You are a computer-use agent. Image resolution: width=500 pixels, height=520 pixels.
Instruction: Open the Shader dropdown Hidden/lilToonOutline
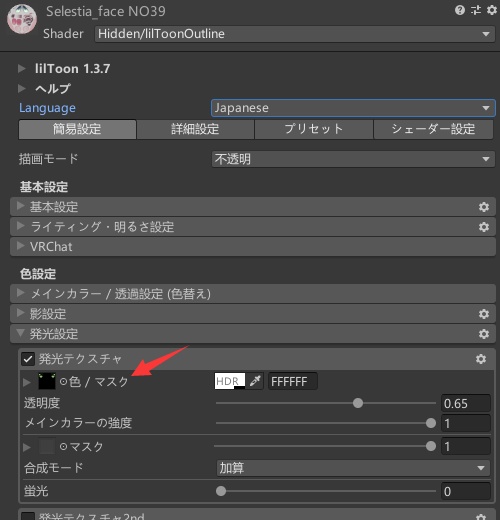tap(295, 34)
